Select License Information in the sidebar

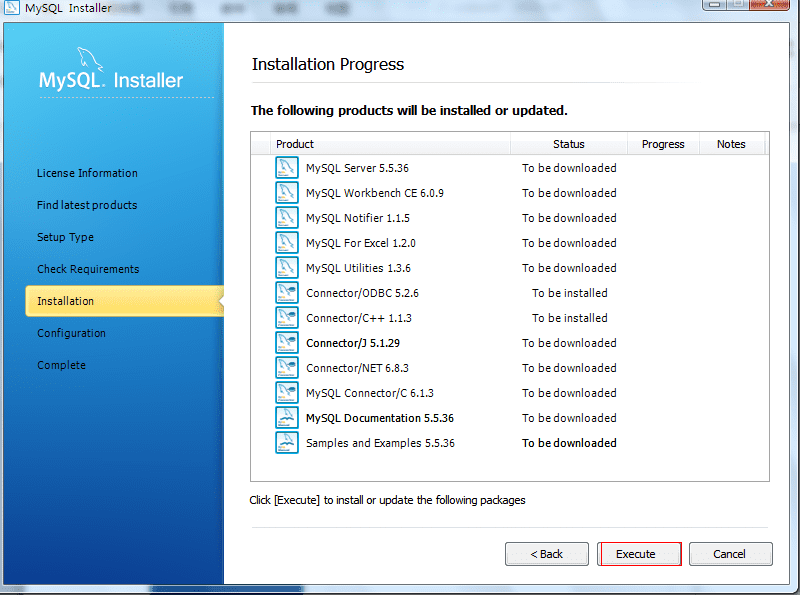(87, 173)
